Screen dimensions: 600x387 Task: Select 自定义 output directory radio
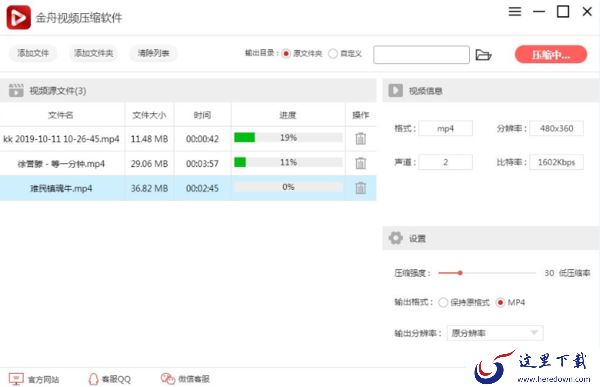[333, 54]
